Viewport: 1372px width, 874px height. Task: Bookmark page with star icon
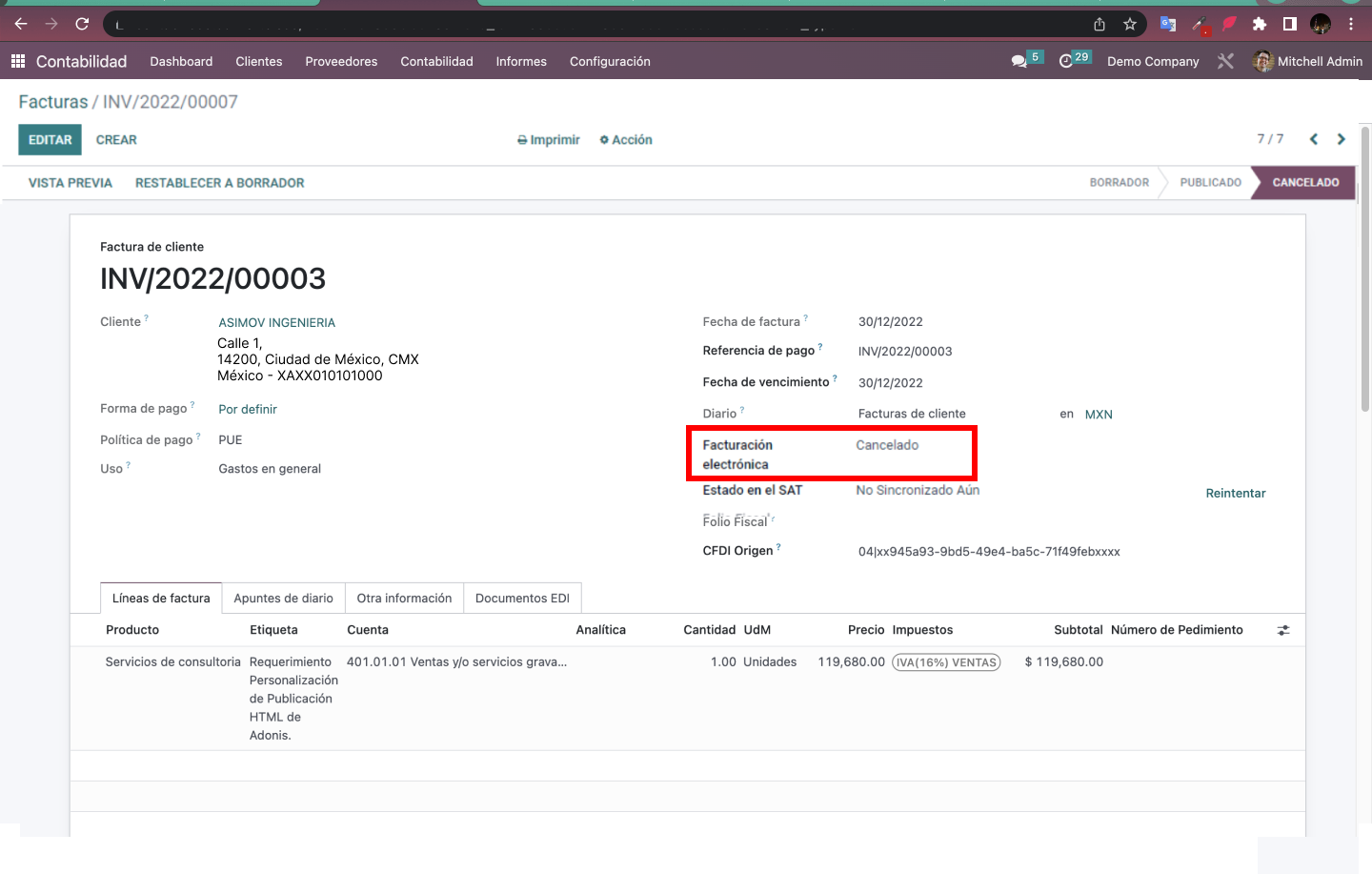(1130, 24)
